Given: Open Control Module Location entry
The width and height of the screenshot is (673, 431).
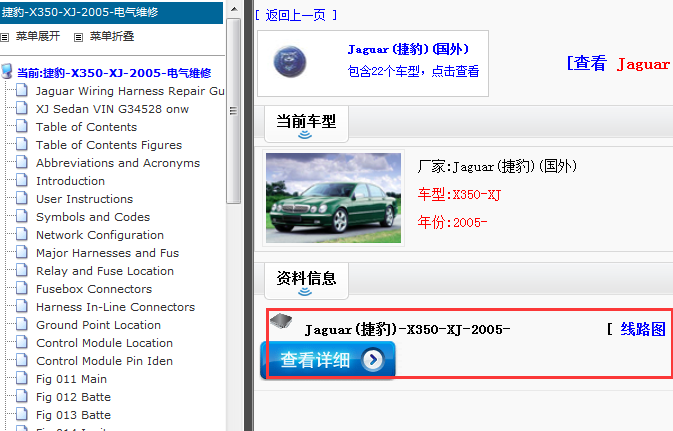Looking at the screenshot, I should 104,343.
